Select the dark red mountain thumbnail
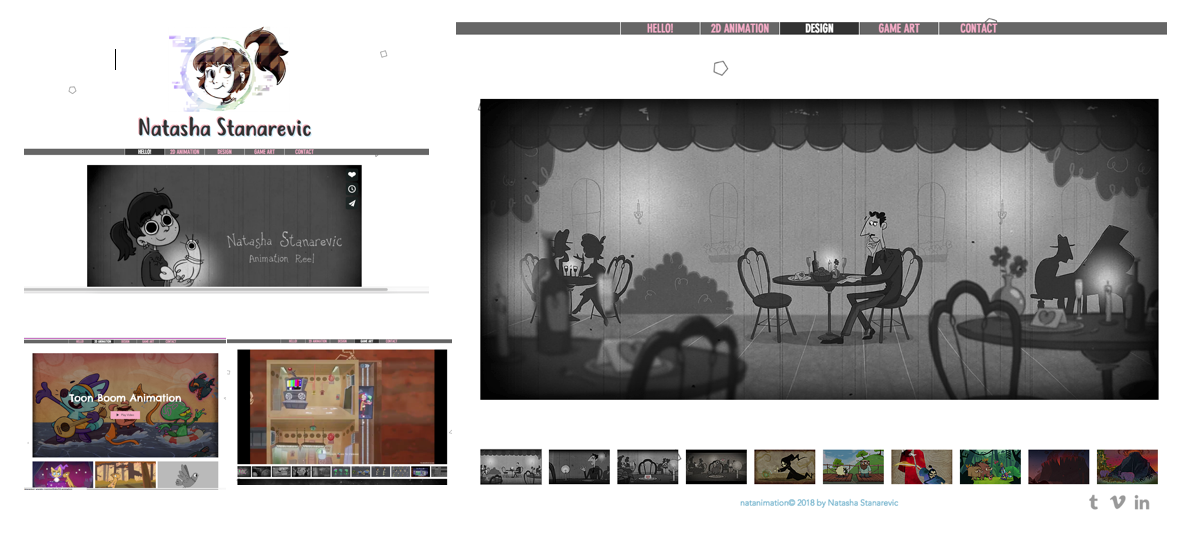 pyautogui.click(x=1059, y=466)
